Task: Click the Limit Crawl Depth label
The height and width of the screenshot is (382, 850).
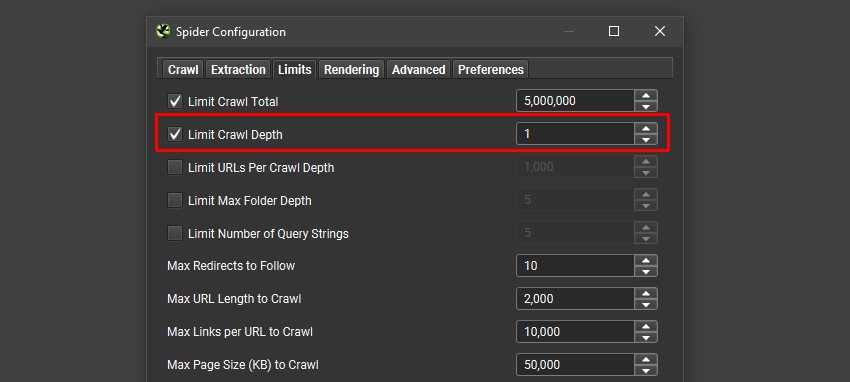Action: (235, 135)
